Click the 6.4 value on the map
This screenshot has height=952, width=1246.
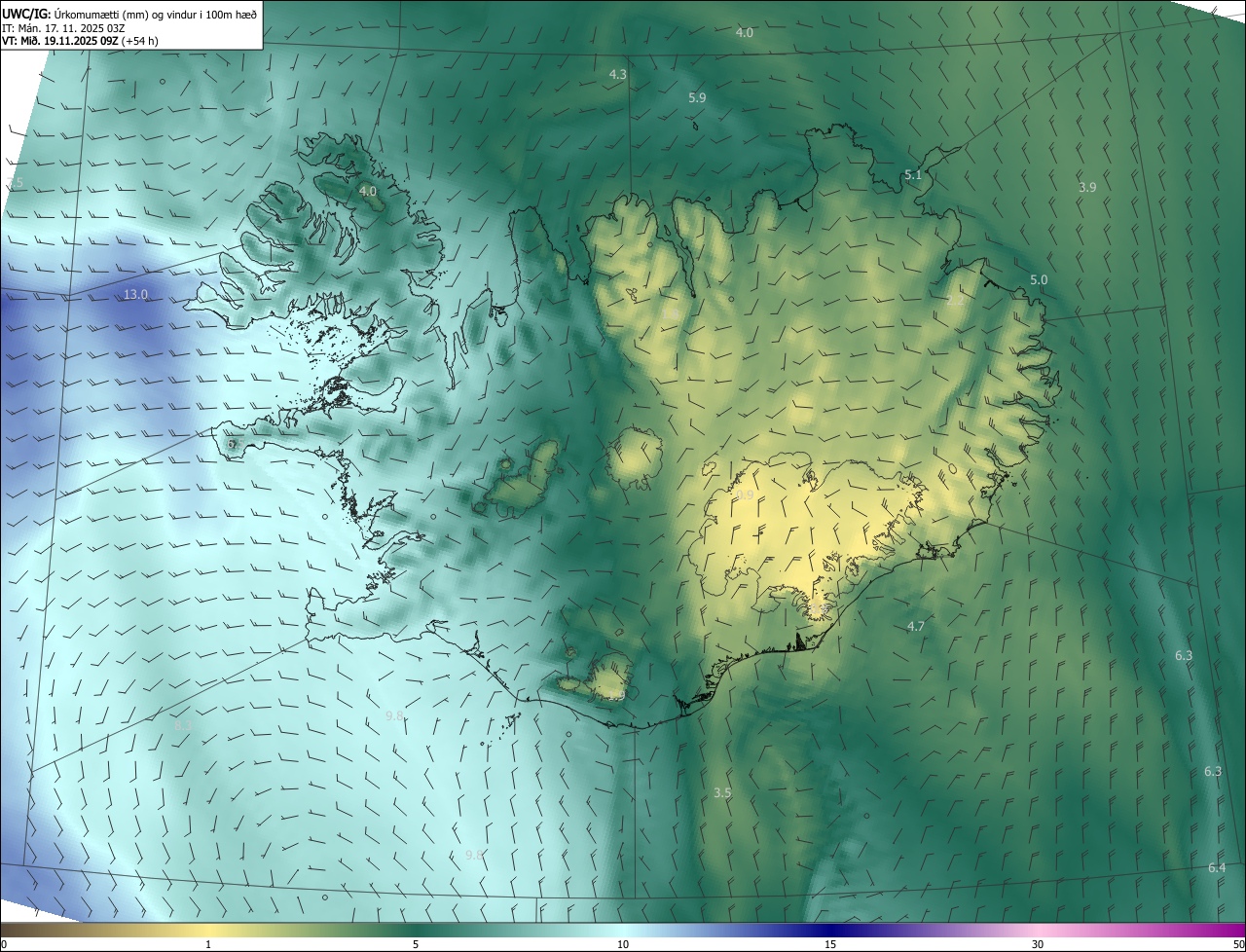[x=1217, y=867]
